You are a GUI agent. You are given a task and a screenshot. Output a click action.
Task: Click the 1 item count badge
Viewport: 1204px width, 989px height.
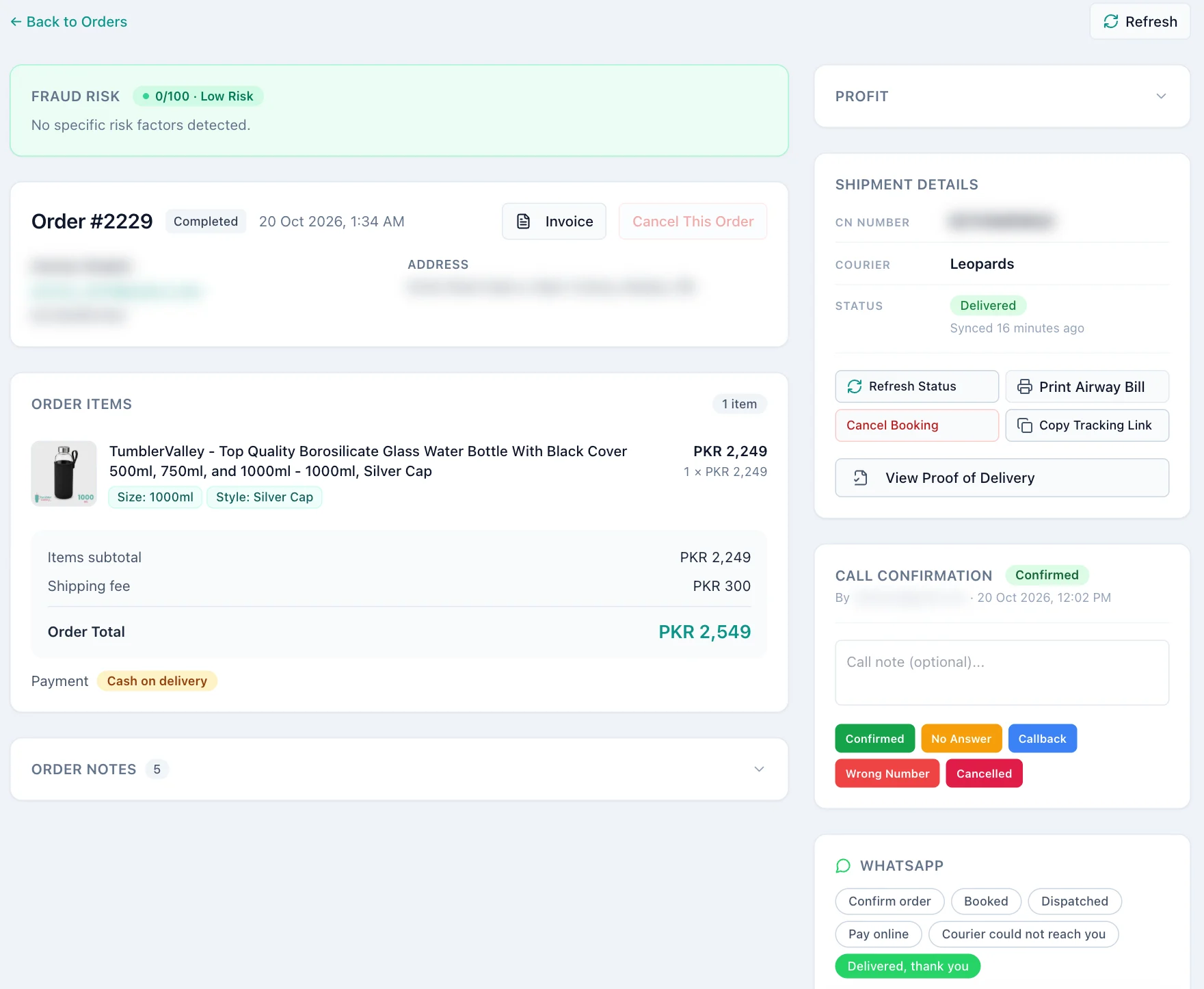739,404
